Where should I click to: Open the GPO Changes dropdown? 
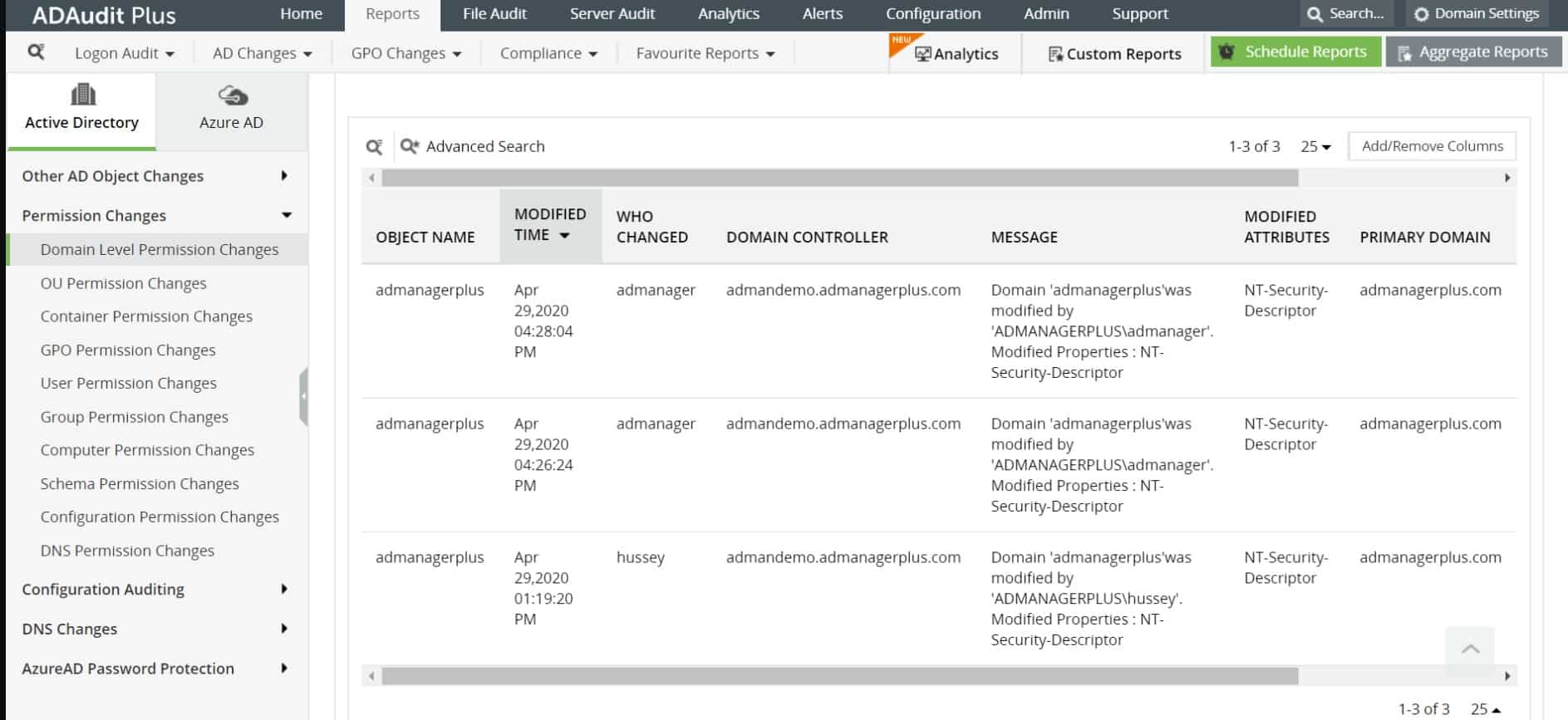coord(406,53)
